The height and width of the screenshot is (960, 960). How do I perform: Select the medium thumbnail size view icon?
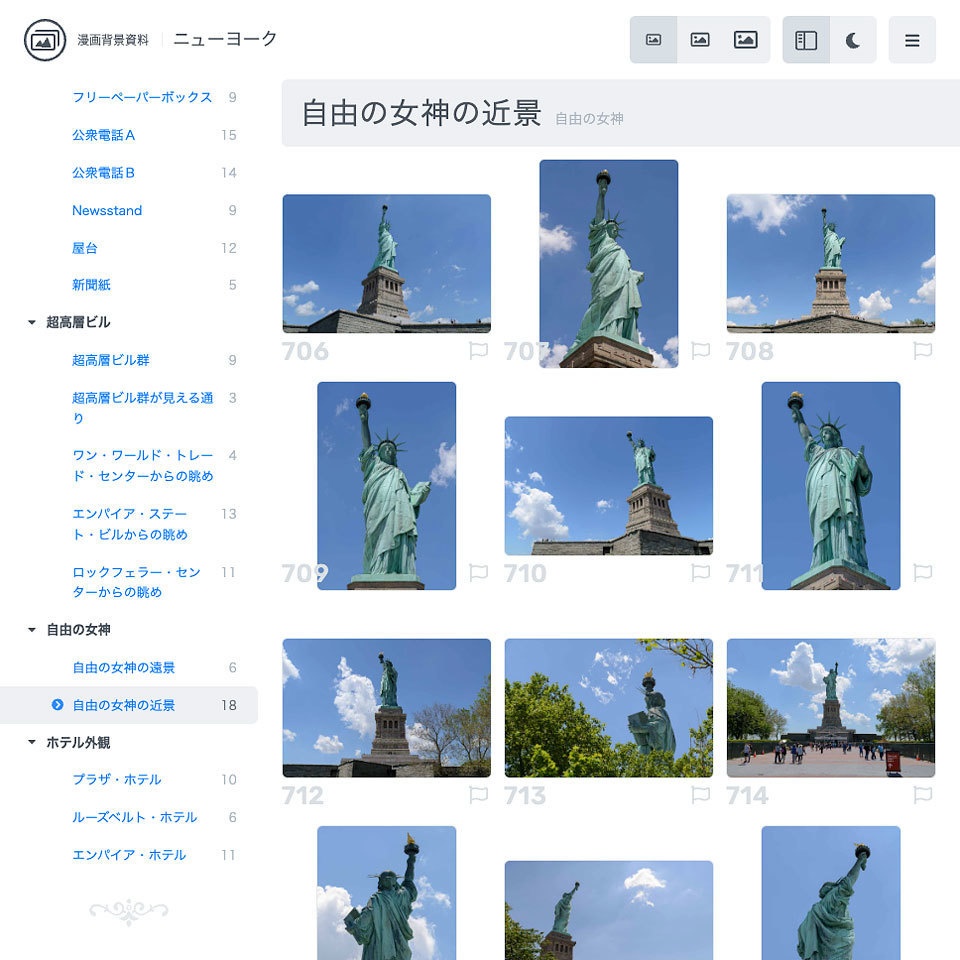tap(700, 38)
